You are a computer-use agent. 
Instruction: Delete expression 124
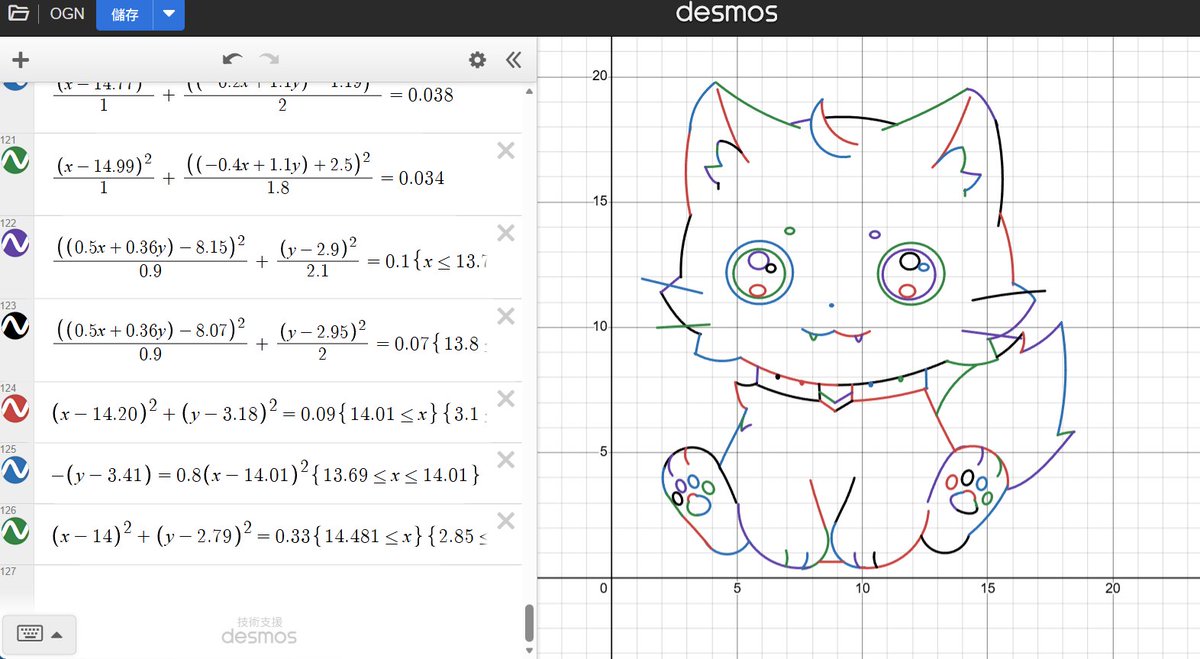[506, 399]
